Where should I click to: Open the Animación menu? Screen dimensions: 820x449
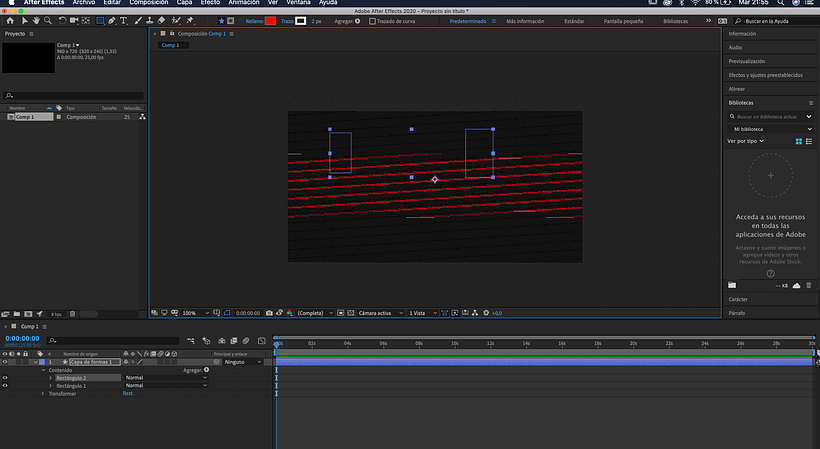pos(244,3)
